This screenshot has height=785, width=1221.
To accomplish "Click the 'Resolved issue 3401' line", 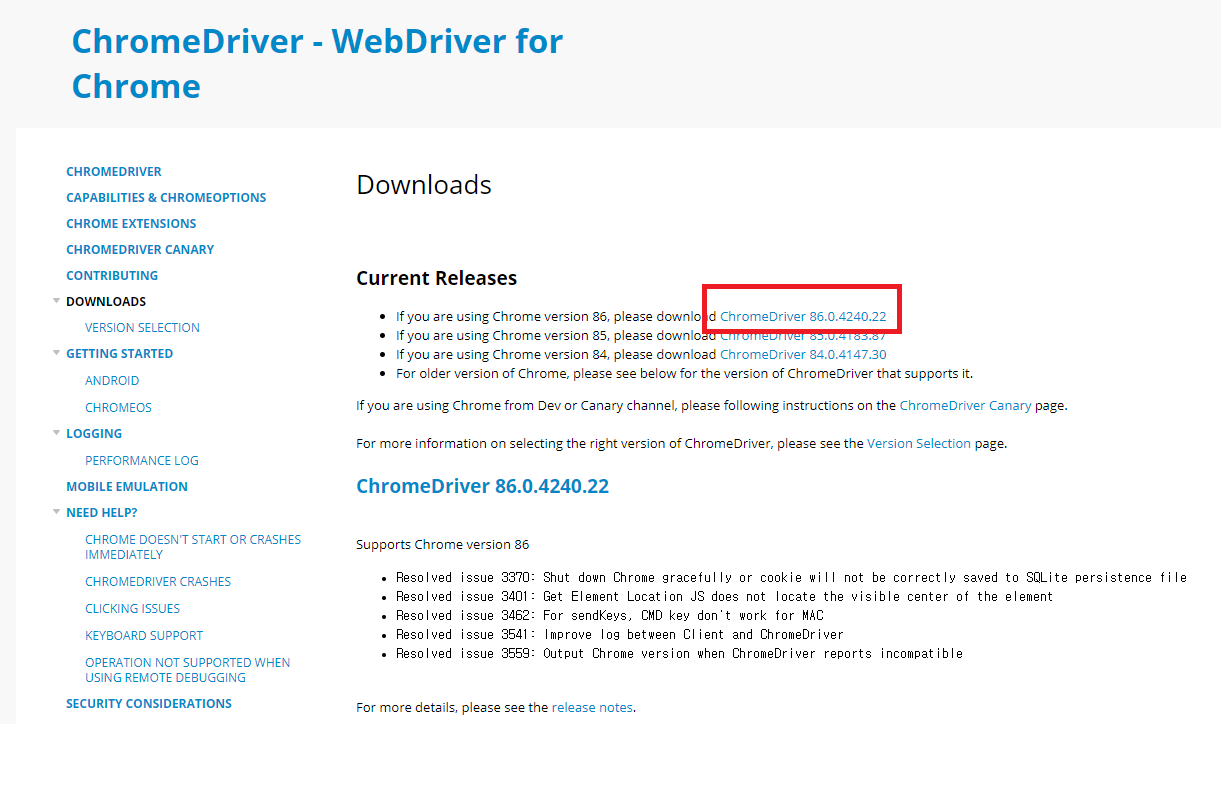I will click(724, 596).
